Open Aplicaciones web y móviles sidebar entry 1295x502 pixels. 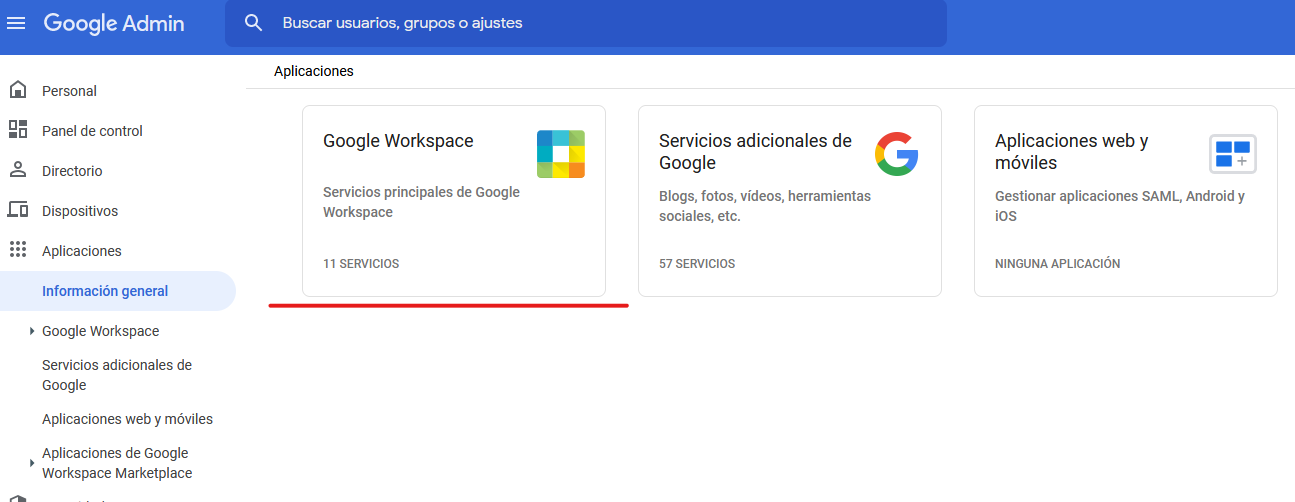tap(127, 419)
